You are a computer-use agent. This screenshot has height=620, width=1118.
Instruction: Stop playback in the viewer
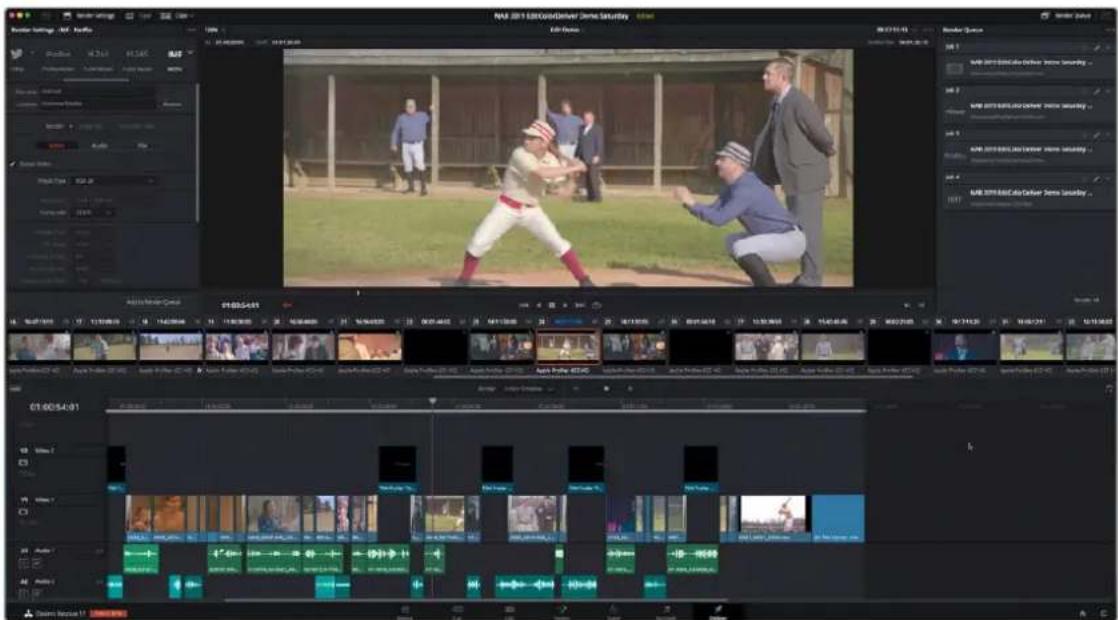[x=552, y=305]
